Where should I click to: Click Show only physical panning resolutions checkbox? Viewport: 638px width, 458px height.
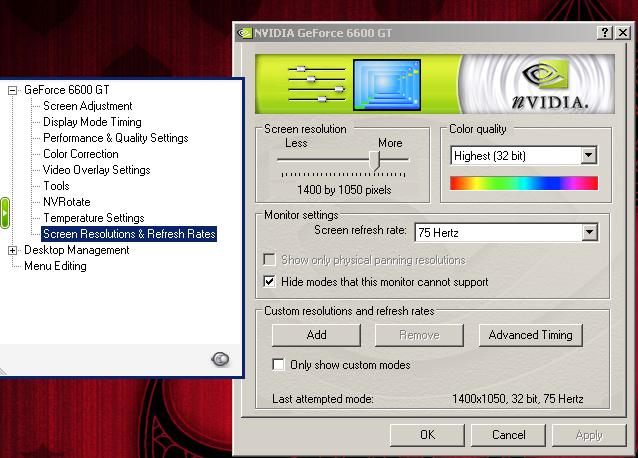point(269,260)
